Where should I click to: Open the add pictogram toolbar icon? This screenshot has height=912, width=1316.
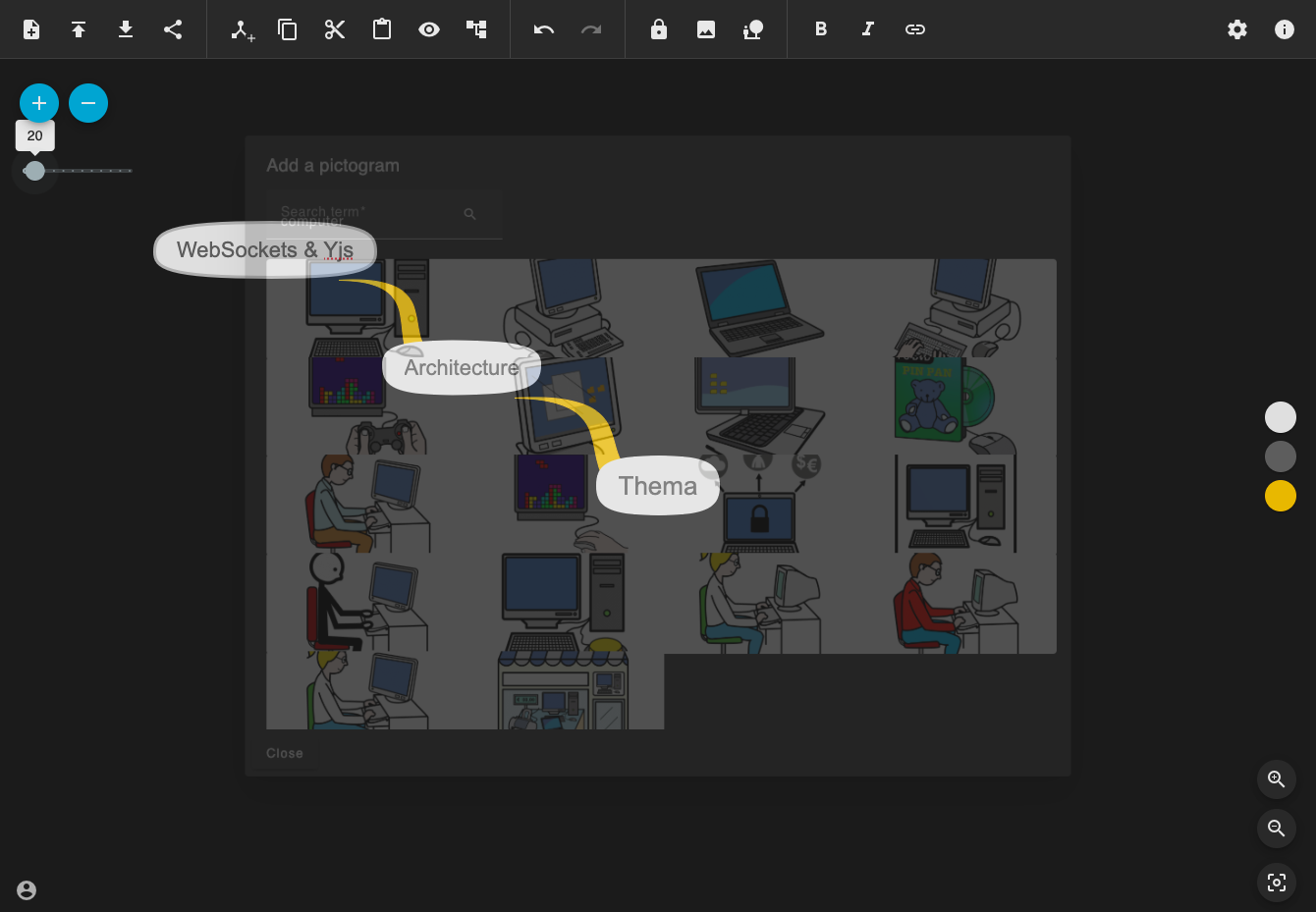pos(753,29)
